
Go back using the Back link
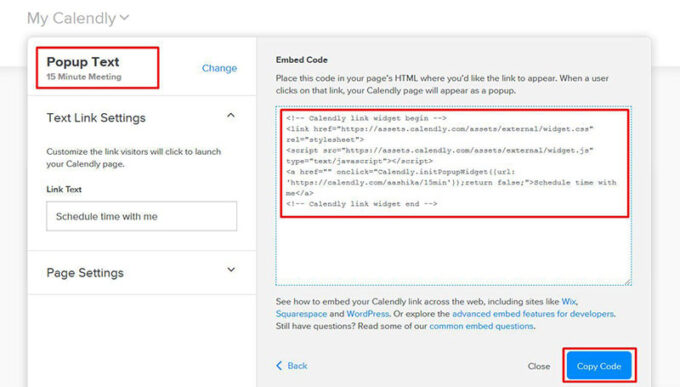291,366
